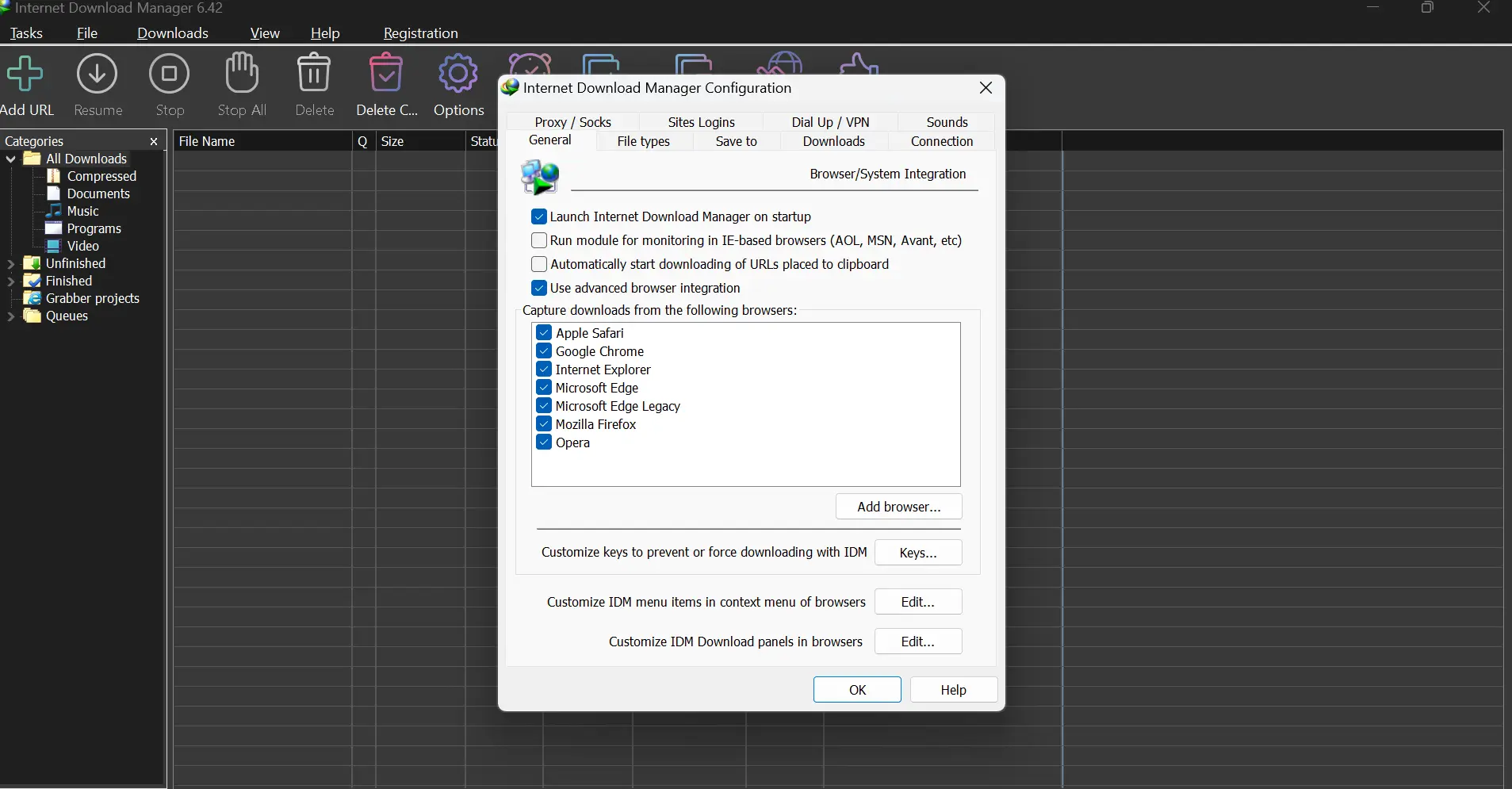Click the Add browser... button

(899, 507)
